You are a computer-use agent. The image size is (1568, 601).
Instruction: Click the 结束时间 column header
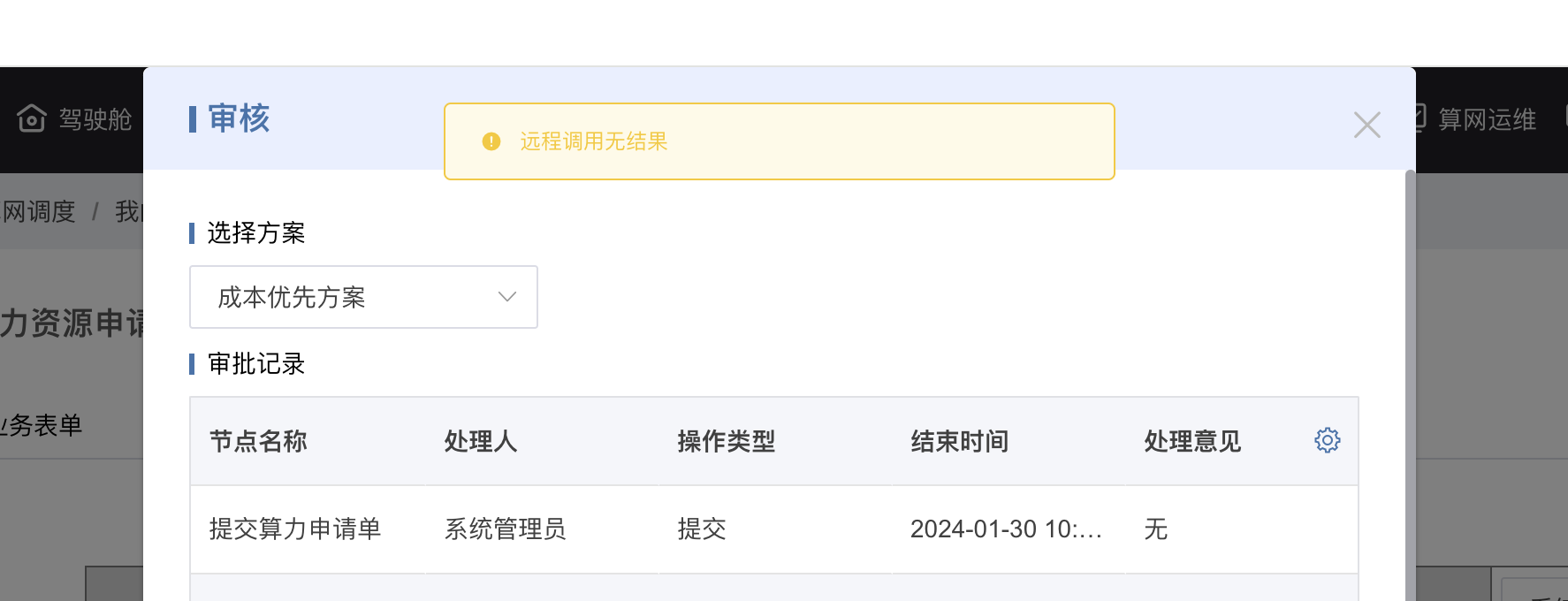(x=959, y=441)
